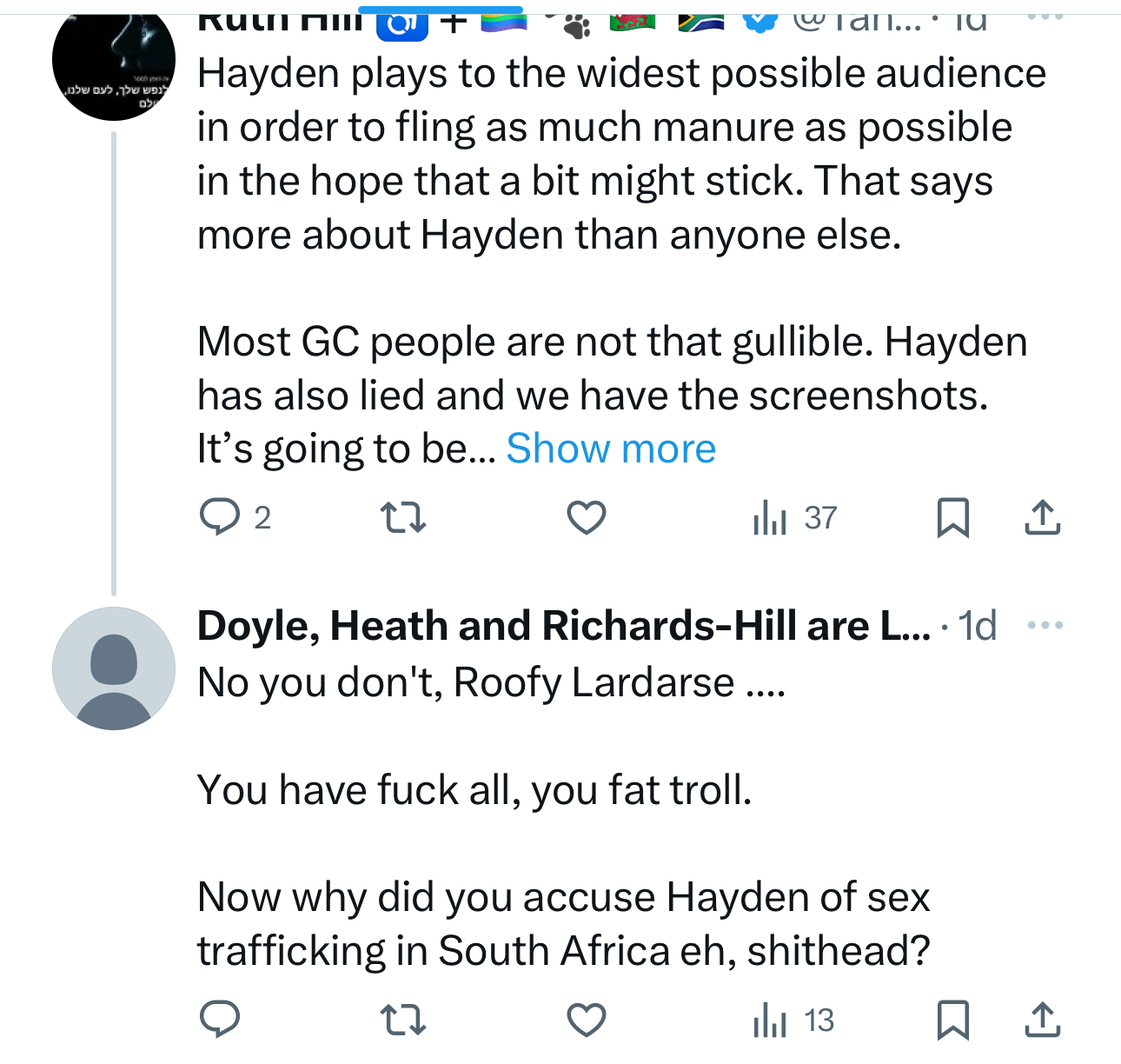Retweet the reply from Doyle, Heath account
Viewport: 1121px width, 1064px height.
(x=404, y=1020)
